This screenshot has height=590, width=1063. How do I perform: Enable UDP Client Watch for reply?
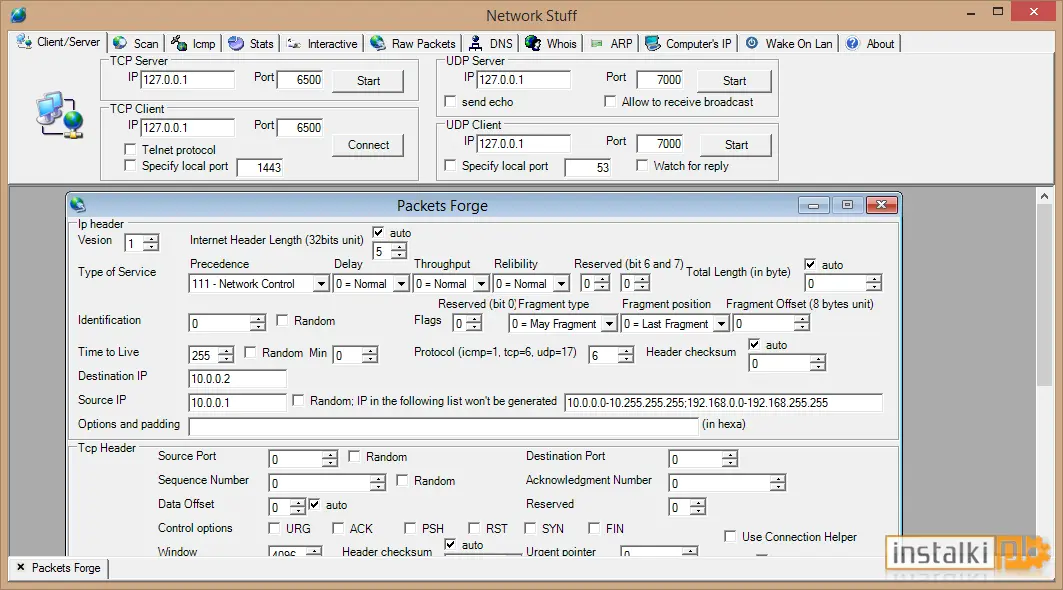pyautogui.click(x=642, y=165)
